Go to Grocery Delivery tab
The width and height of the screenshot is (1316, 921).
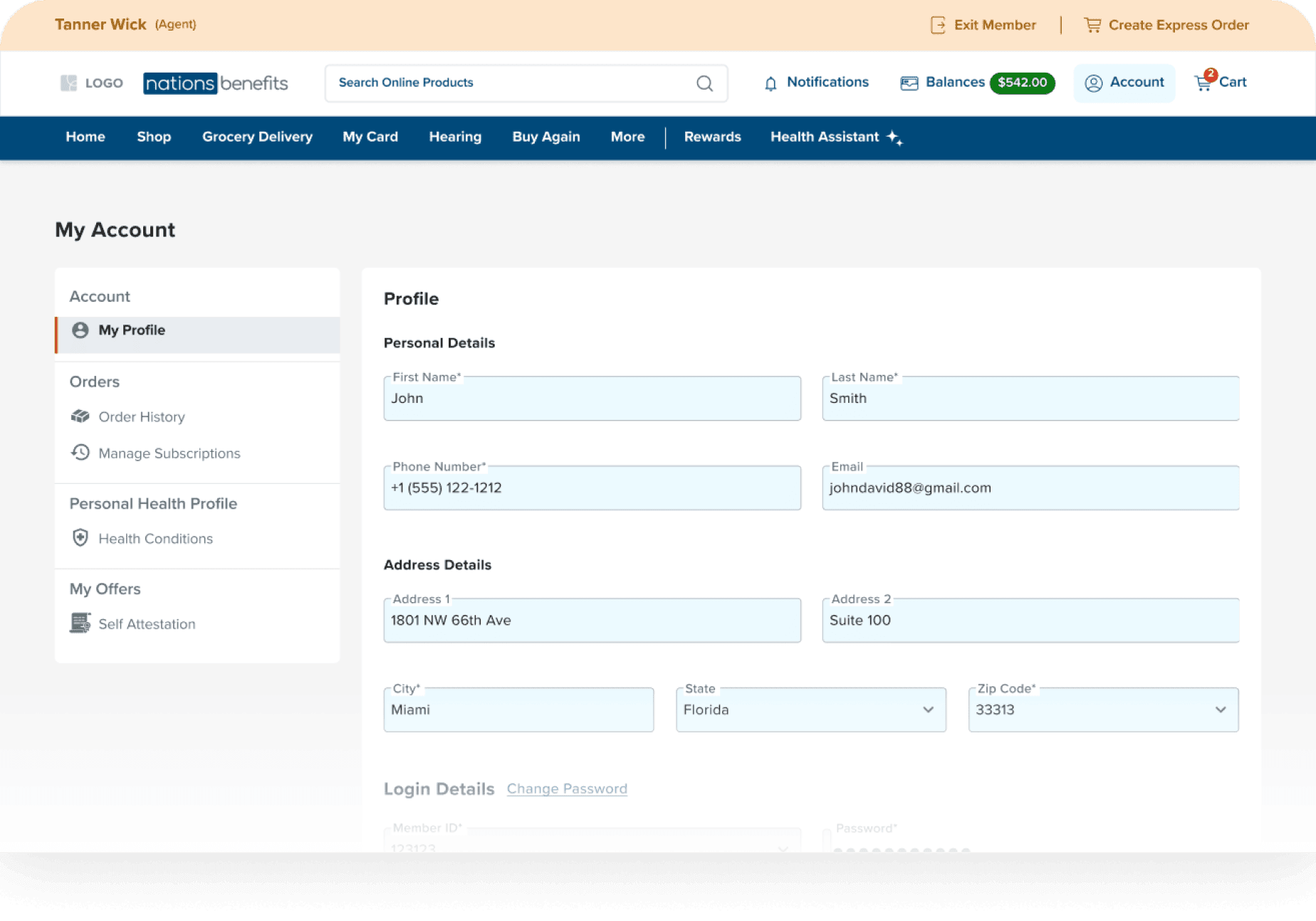tap(257, 137)
